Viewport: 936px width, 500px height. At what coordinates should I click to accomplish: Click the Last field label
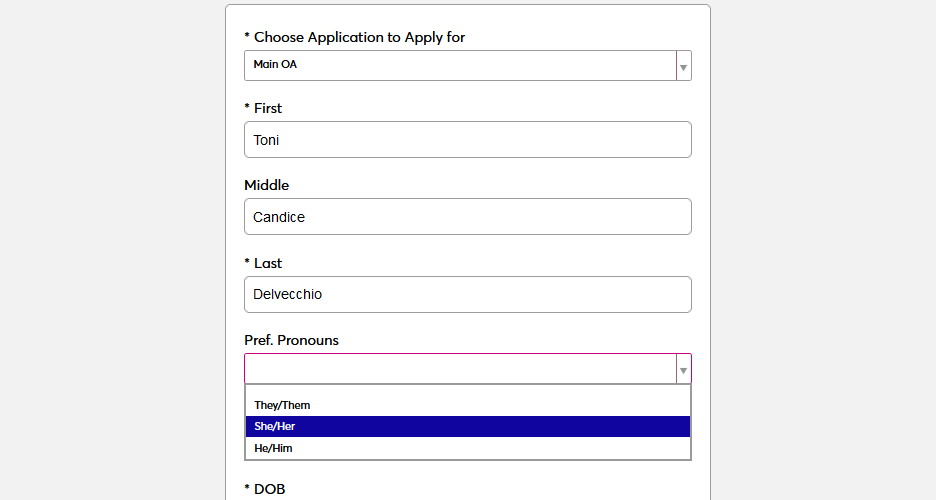268,263
